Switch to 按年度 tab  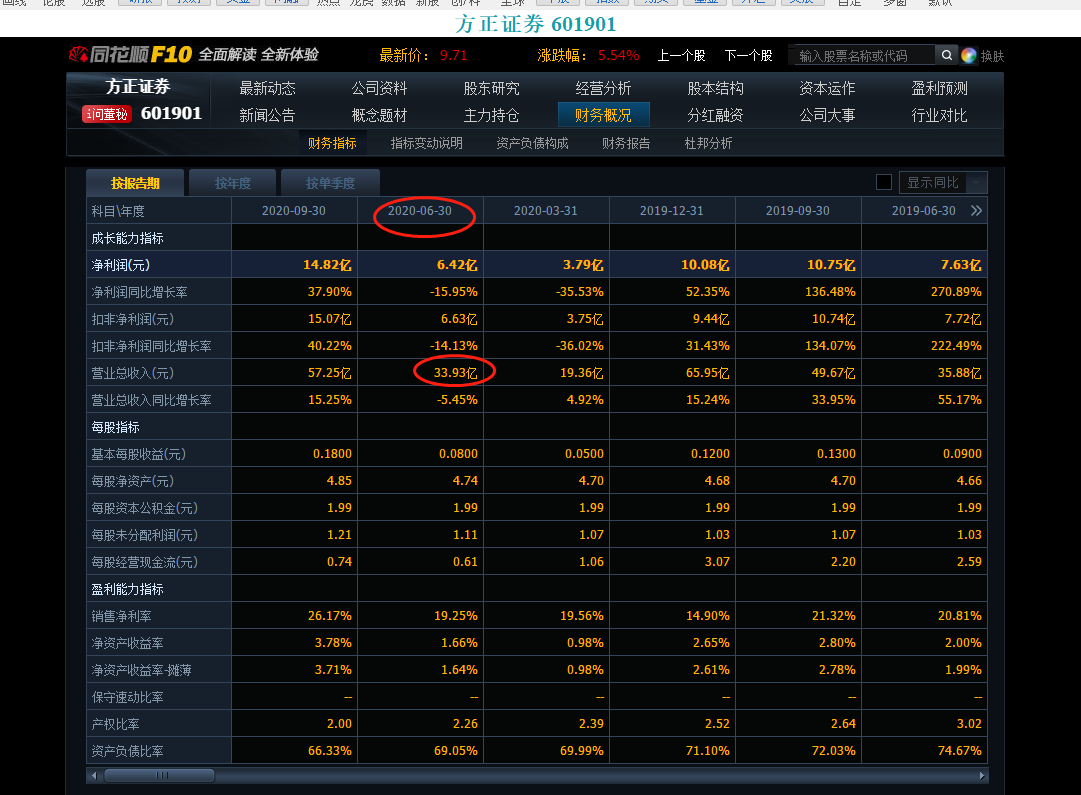(x=232, y=183)
